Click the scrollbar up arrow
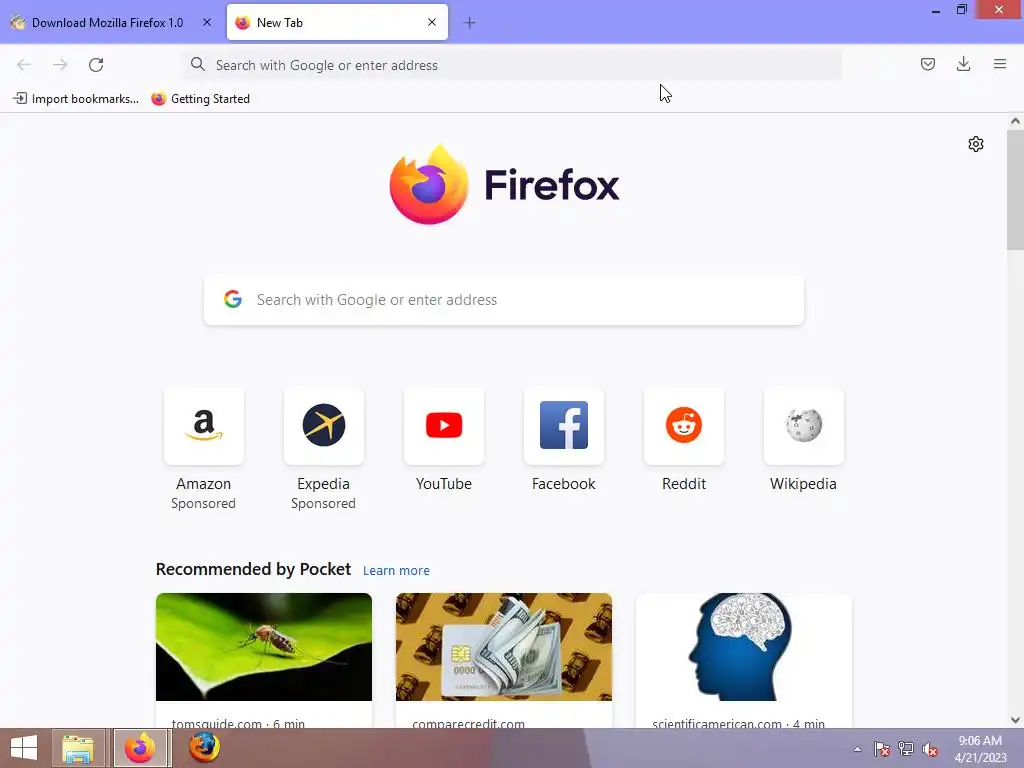Image resolution: width=1024 pixels, height=768 pixels. [x=1015, y=121]
